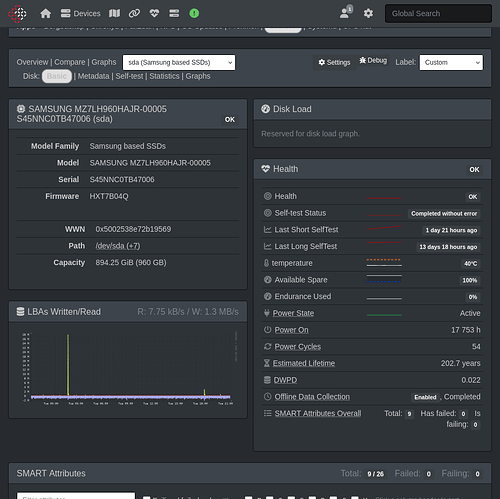This screenshot has height=499, width=500.
Task: Open the Metadata disk tab
Action: [94, 76]
